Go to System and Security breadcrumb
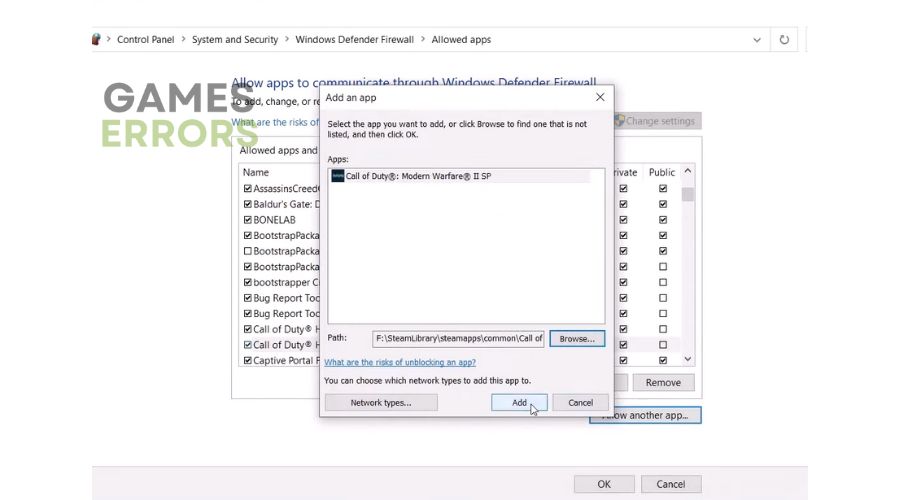 (x=235, y=40)
